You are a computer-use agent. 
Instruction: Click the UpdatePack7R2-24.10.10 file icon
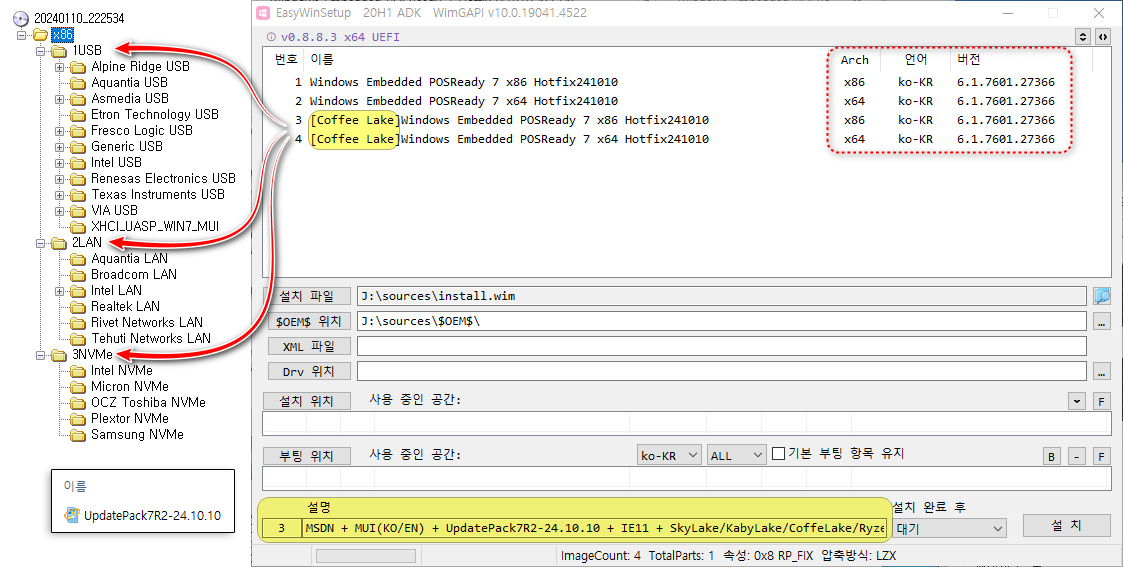tap(72, 515)
